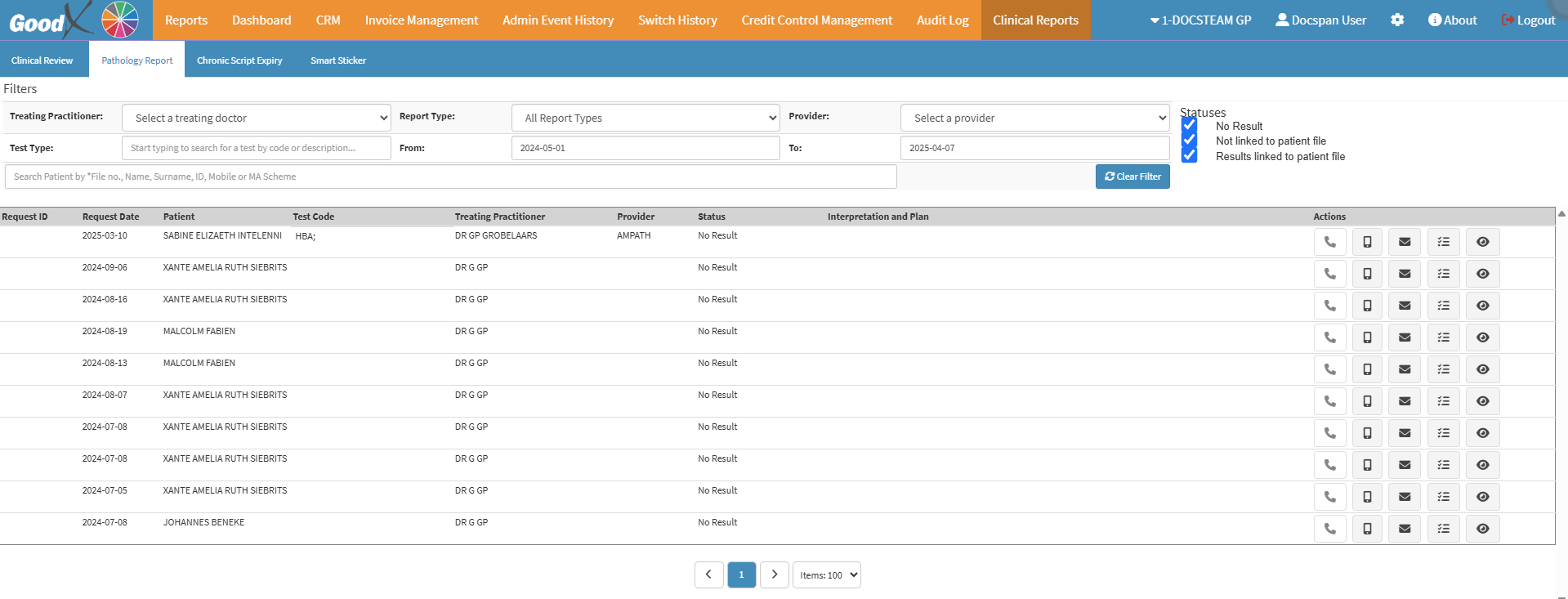Open the Treating Practitioner dropdown

pos(256,118)
